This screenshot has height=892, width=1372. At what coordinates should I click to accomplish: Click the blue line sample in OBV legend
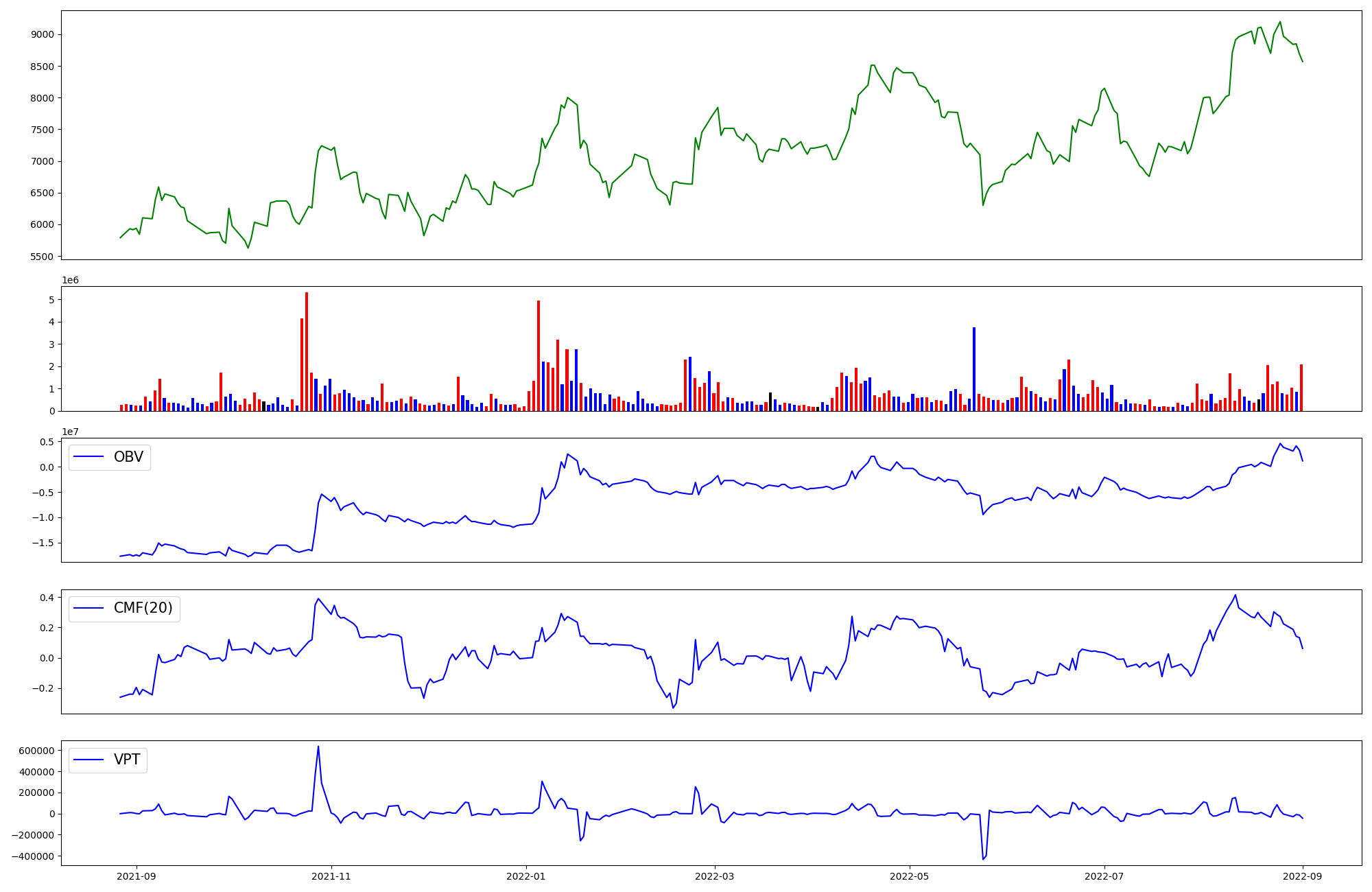(88, 457)
